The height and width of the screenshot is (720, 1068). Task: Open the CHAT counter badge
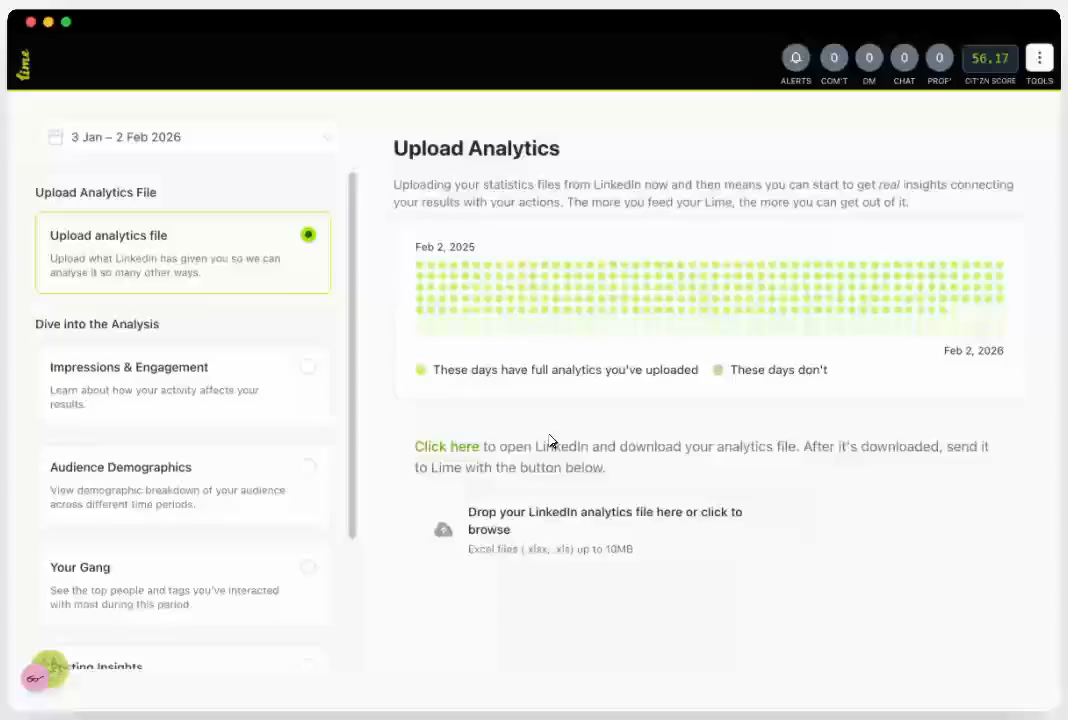pyautogui.click(x=904, y=58)
